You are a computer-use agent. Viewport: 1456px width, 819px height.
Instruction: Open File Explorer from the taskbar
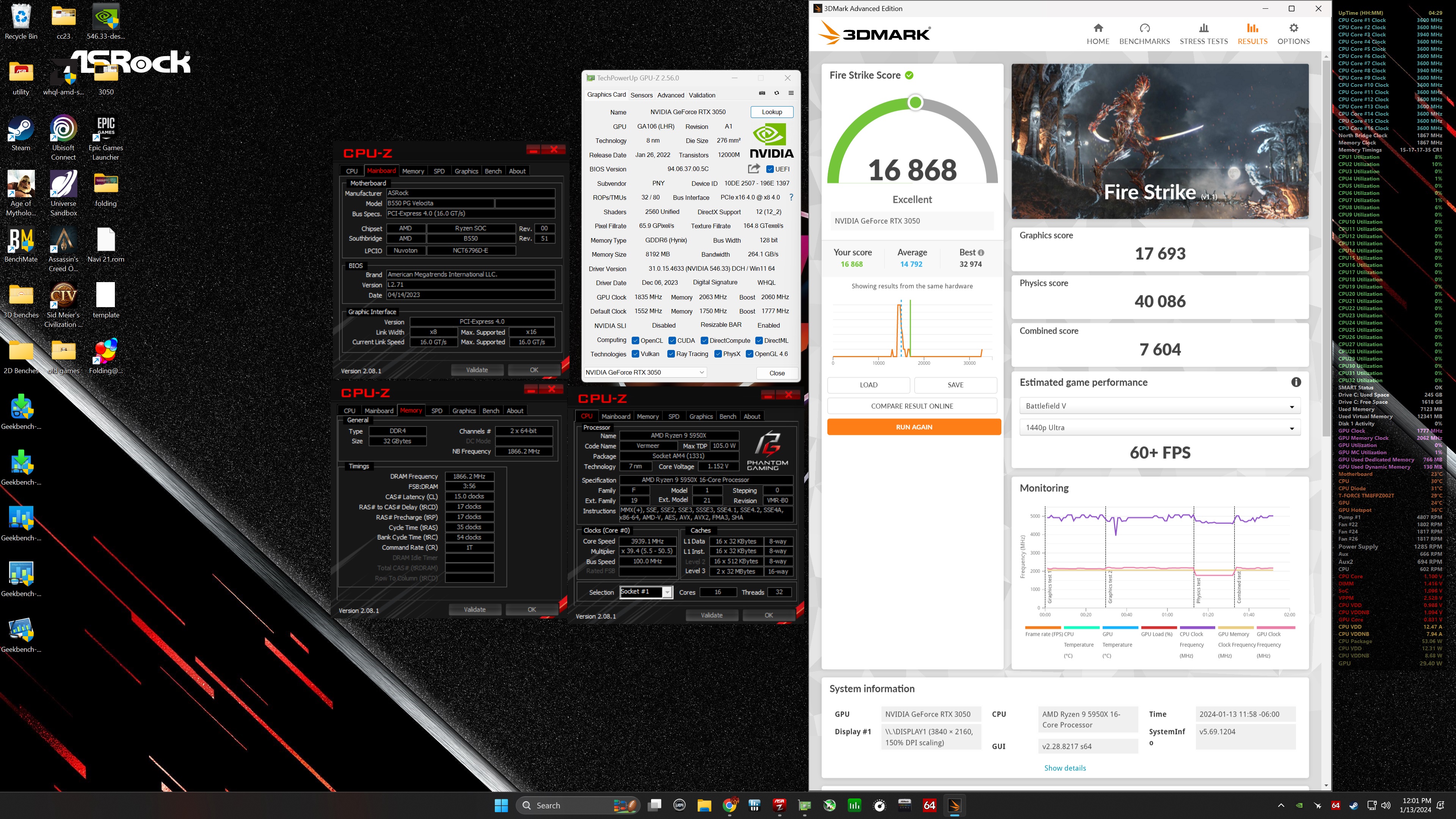[704, 805]
